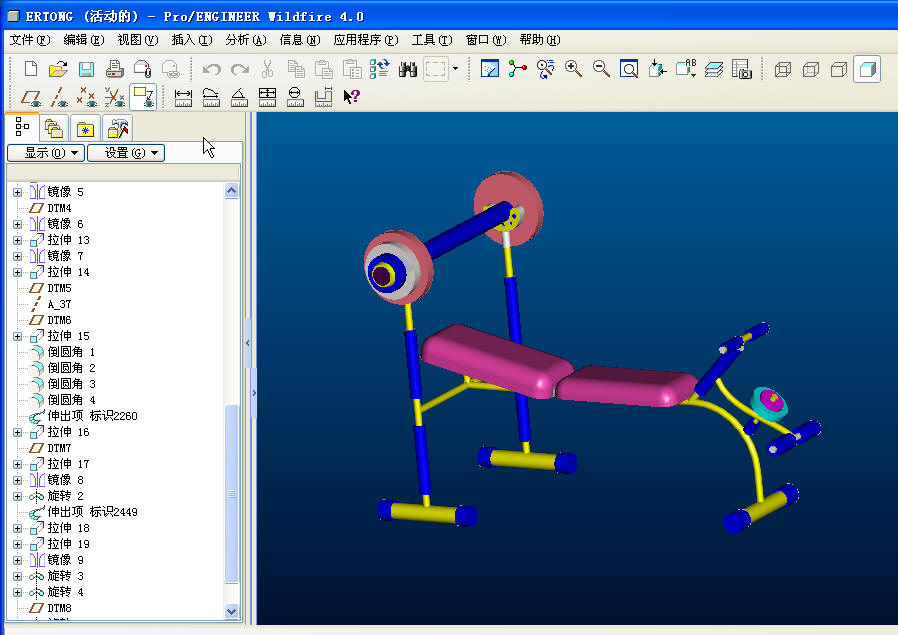Open the 文件 menu
Screen dimensions: 898x635
(30, 40)
